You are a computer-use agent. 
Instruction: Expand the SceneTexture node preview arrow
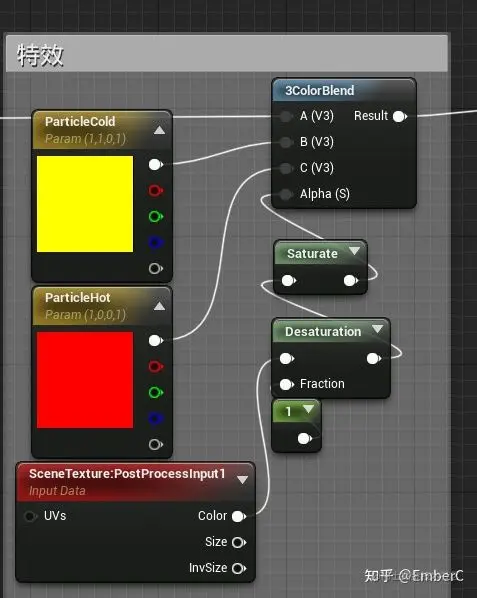pyautogui.click(x=243, y=480)
